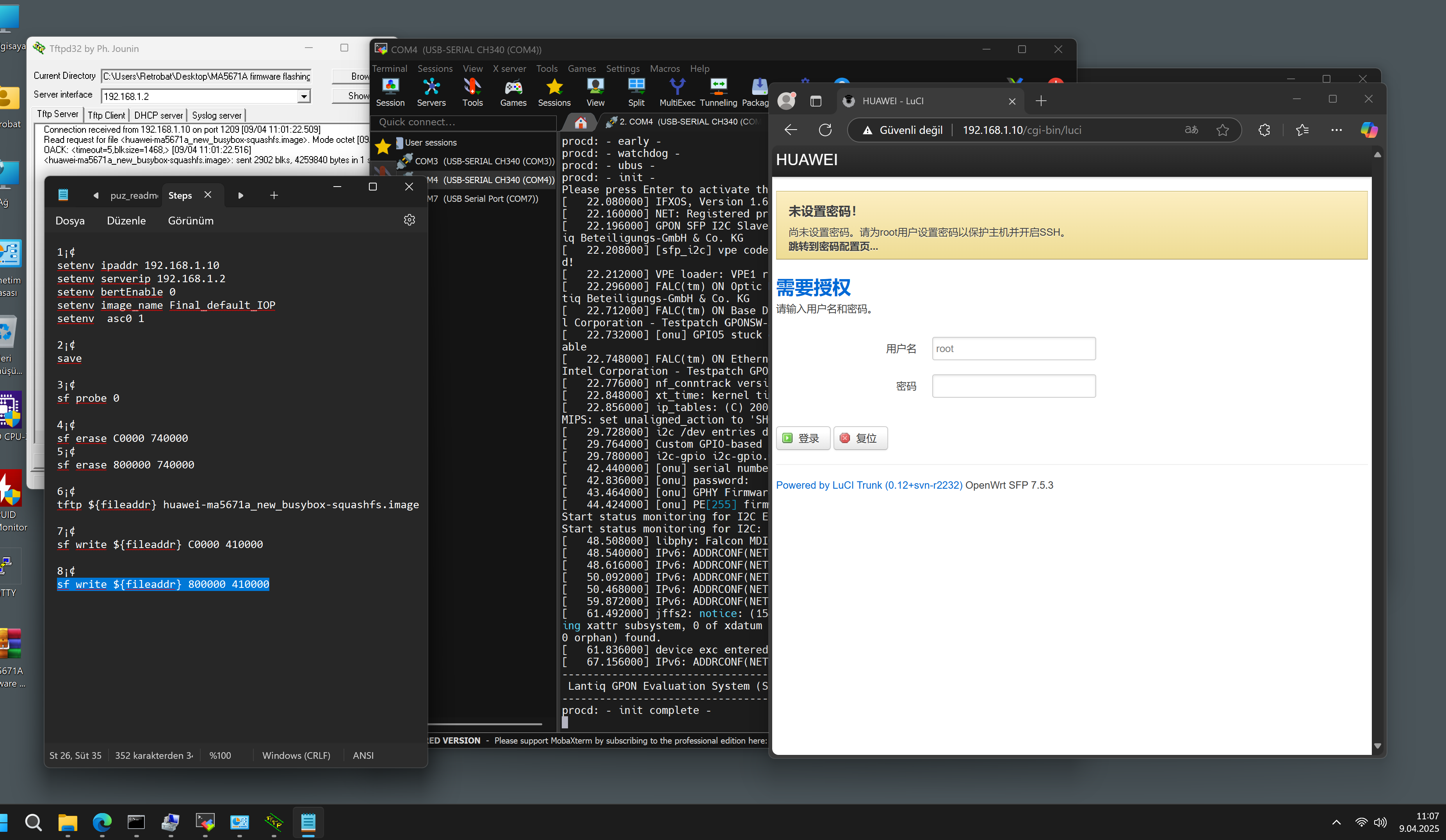The width and height of the screenshot is (1446, 840).
Task: Open Edge favorites list icon
Action: [1302, 130]
